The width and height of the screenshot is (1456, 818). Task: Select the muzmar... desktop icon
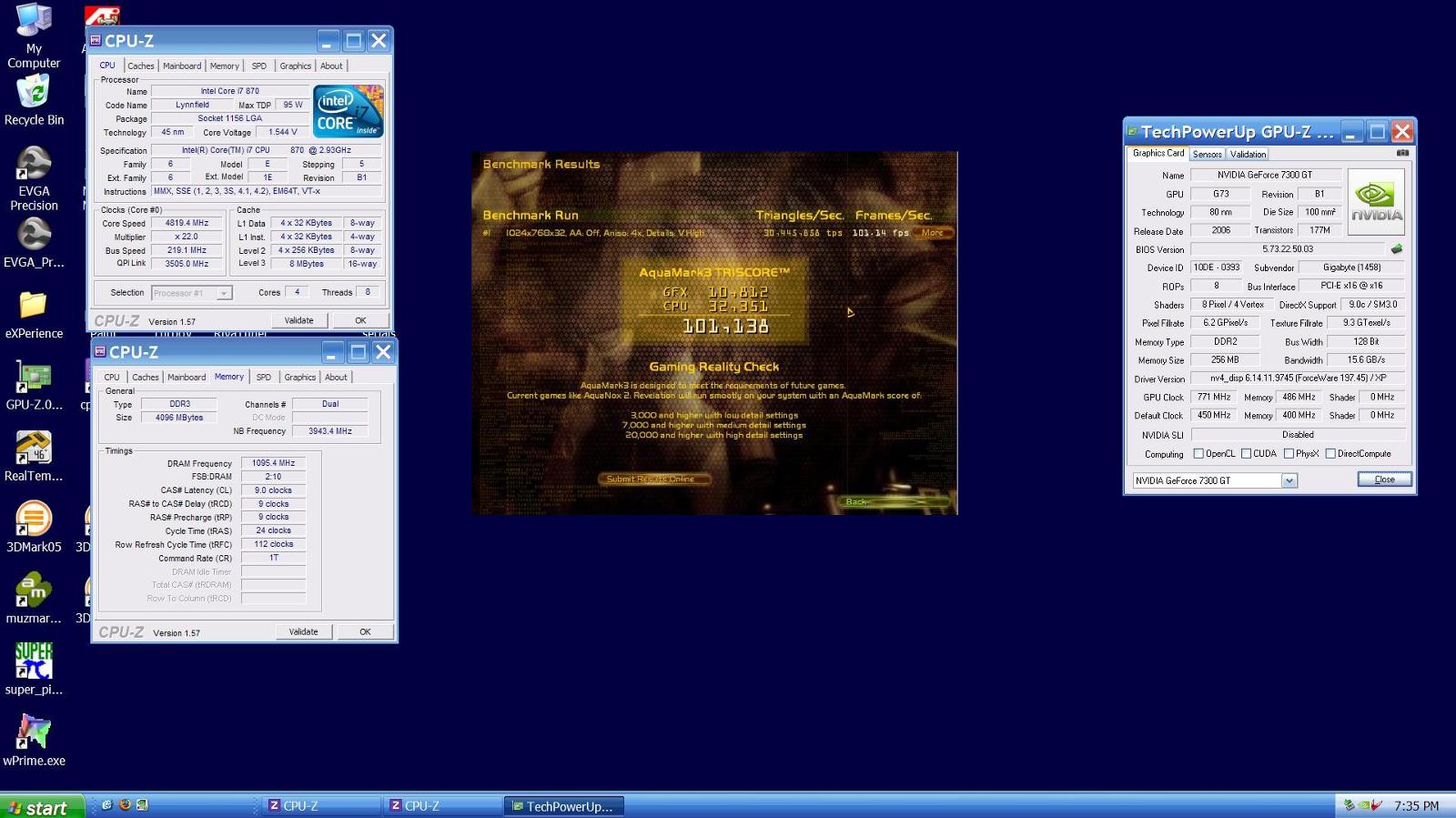pyautogui.click(x=34, y=599)
